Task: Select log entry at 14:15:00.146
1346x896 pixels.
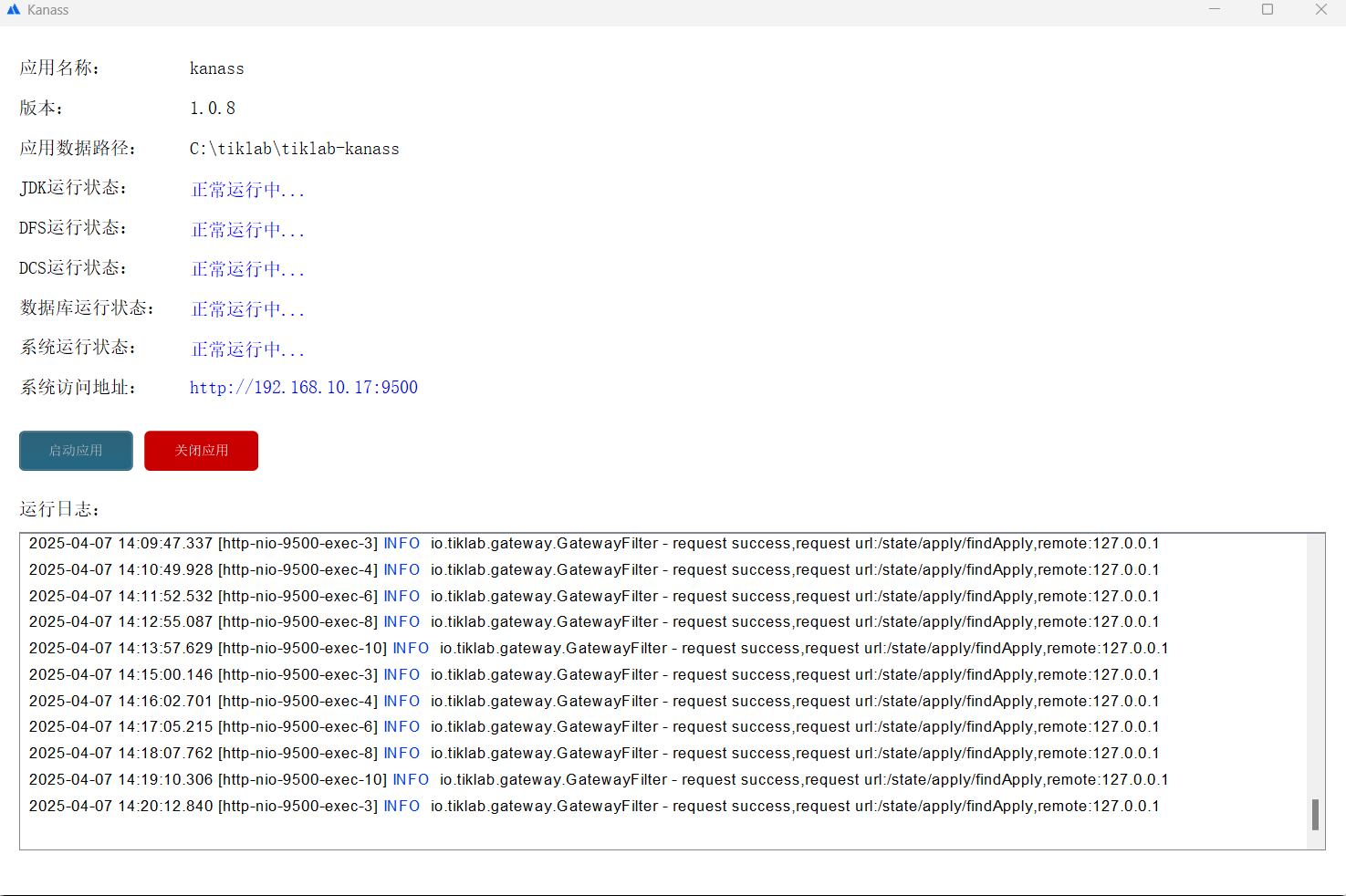Action: pyautogui.click(x=594, y=675)
